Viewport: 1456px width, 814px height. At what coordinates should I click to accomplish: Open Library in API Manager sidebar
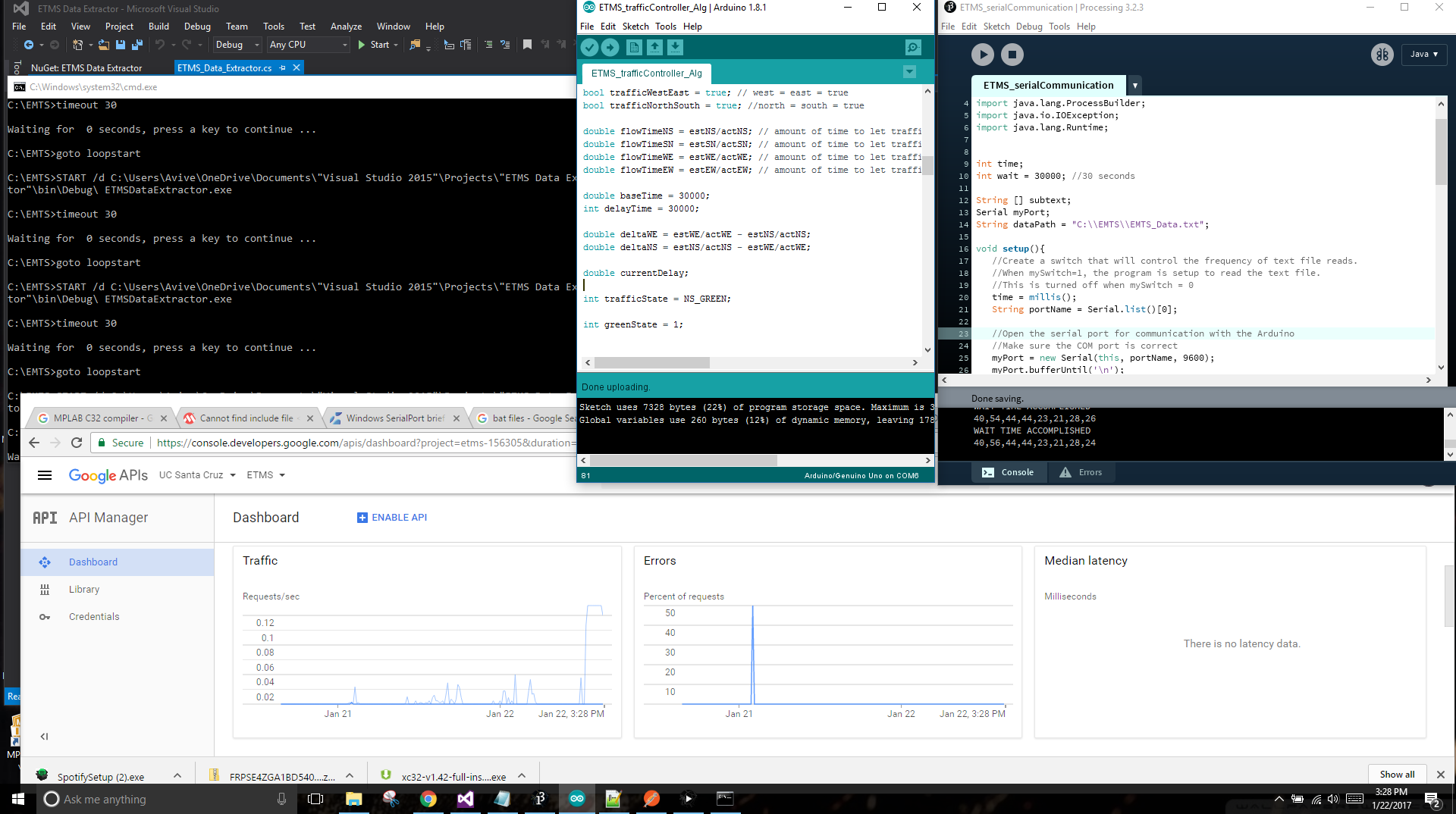tap(84, 590)
